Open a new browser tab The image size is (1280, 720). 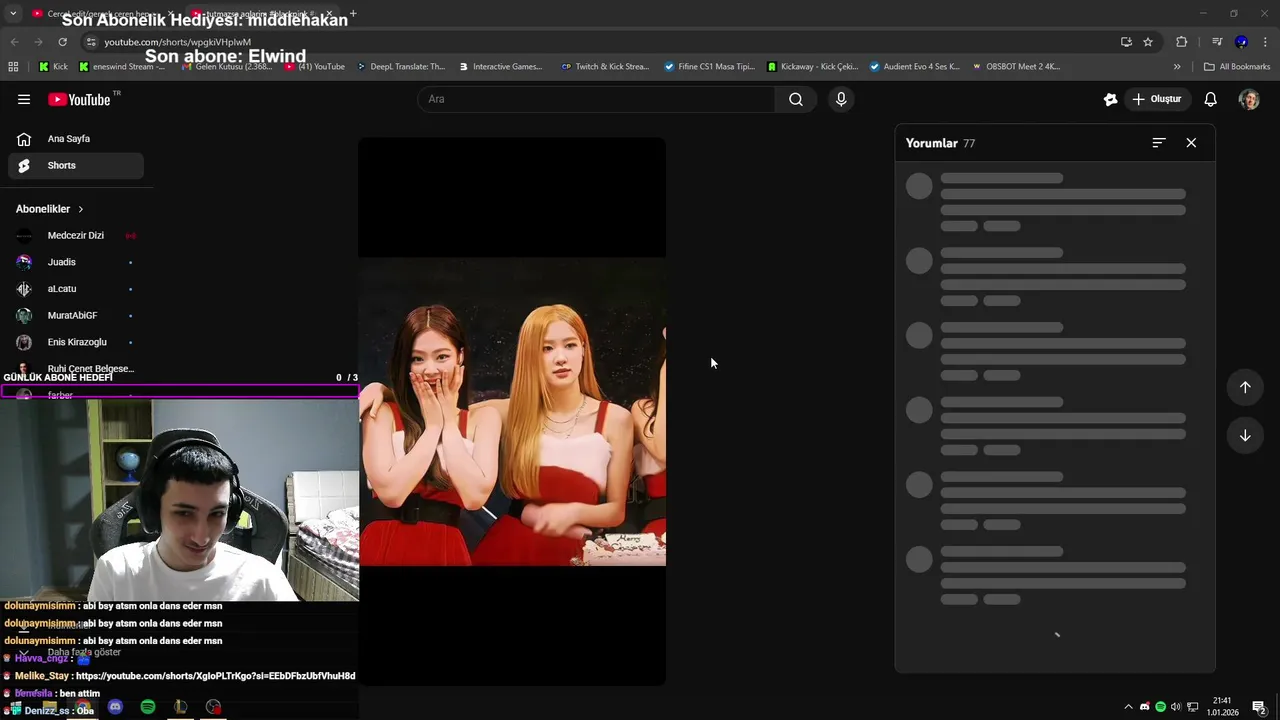point(353,14)
